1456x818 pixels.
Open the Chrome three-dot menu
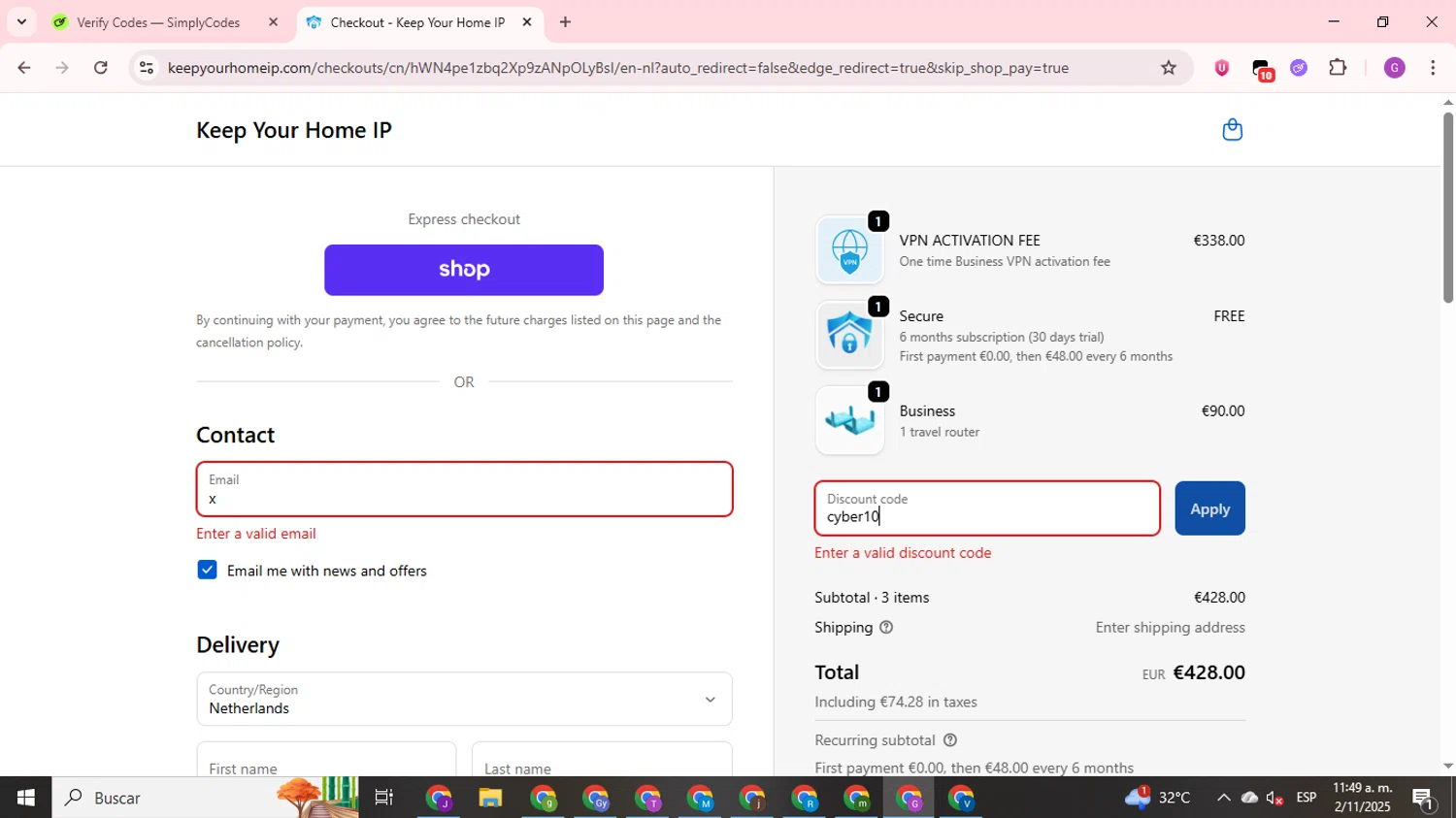(1433, 68)
